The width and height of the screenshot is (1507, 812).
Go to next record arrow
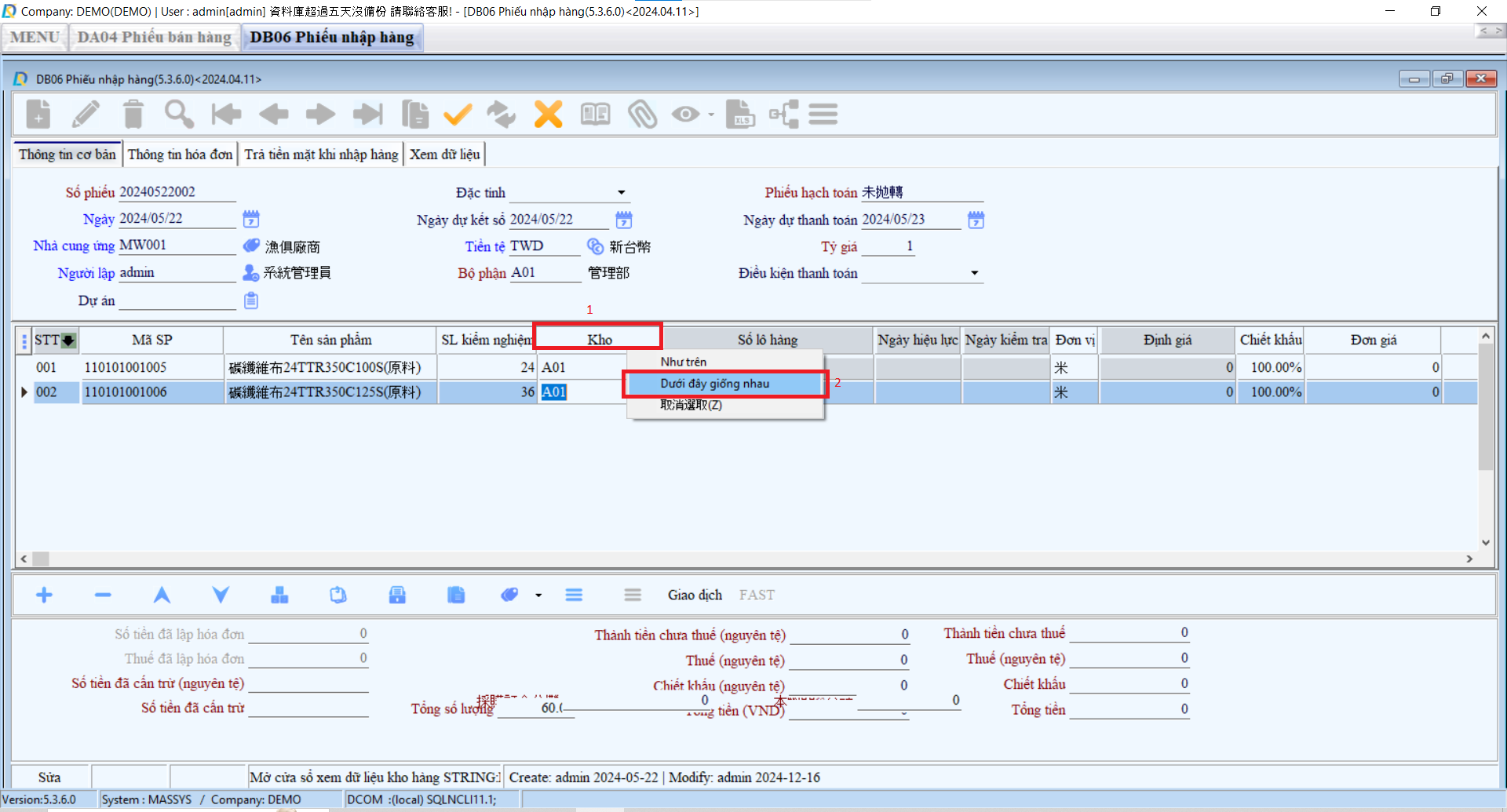(x=320, y=115)
